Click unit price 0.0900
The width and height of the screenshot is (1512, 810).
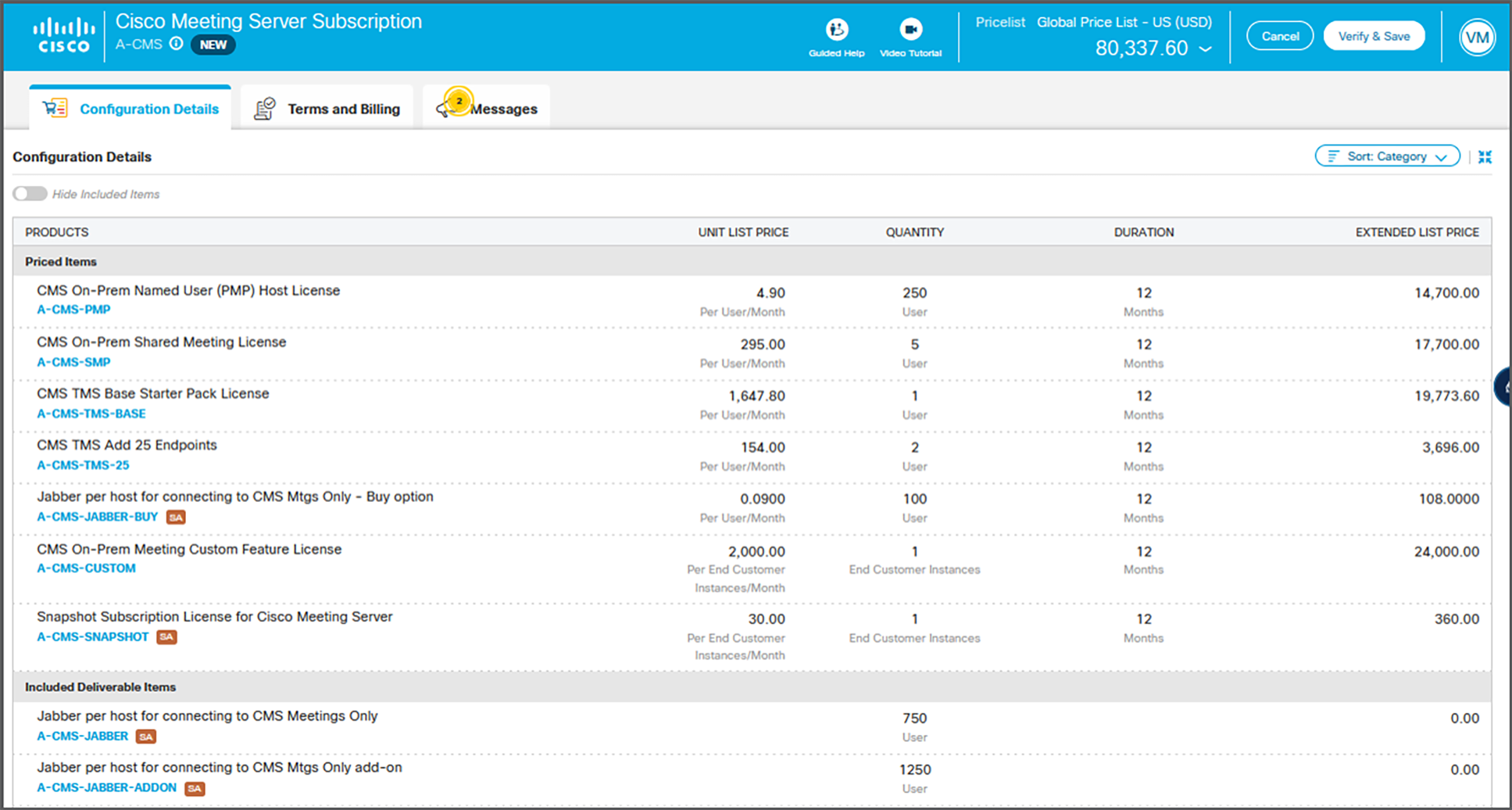click(x=763, y=500)
